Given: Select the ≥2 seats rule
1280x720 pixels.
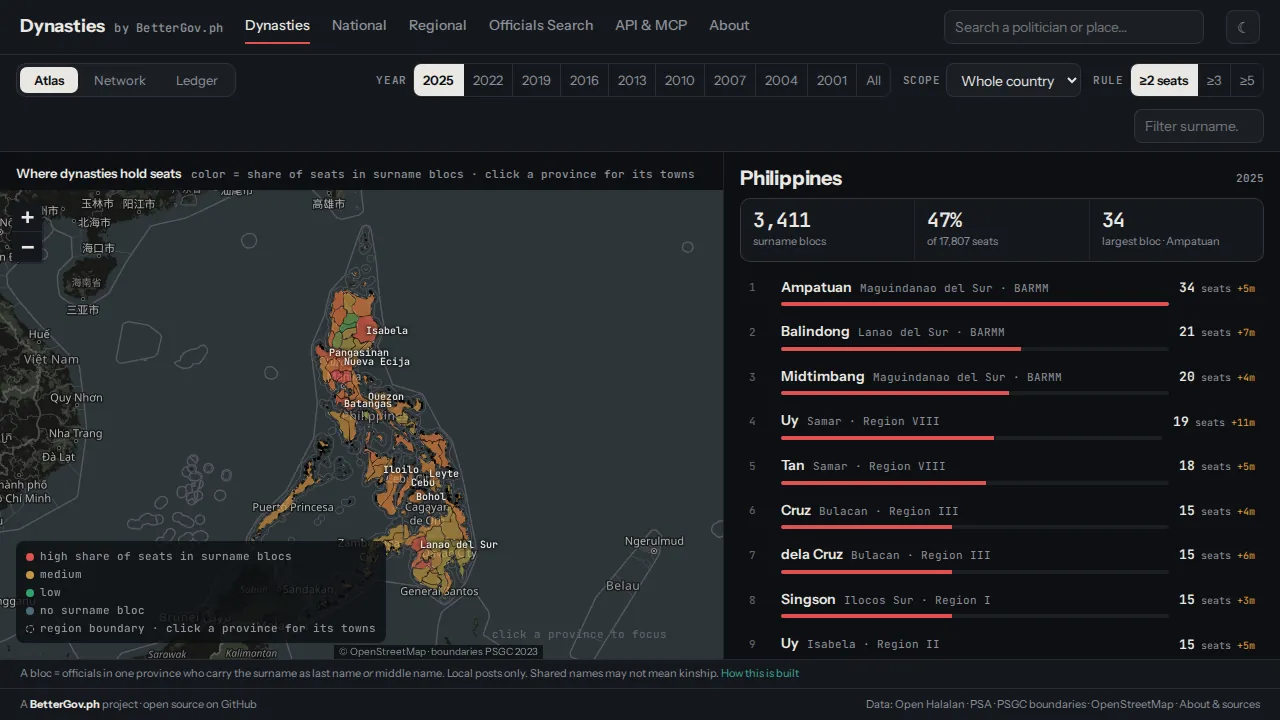Looking at the screenshot, I should pyautogui.click(x=1164, y=80).
